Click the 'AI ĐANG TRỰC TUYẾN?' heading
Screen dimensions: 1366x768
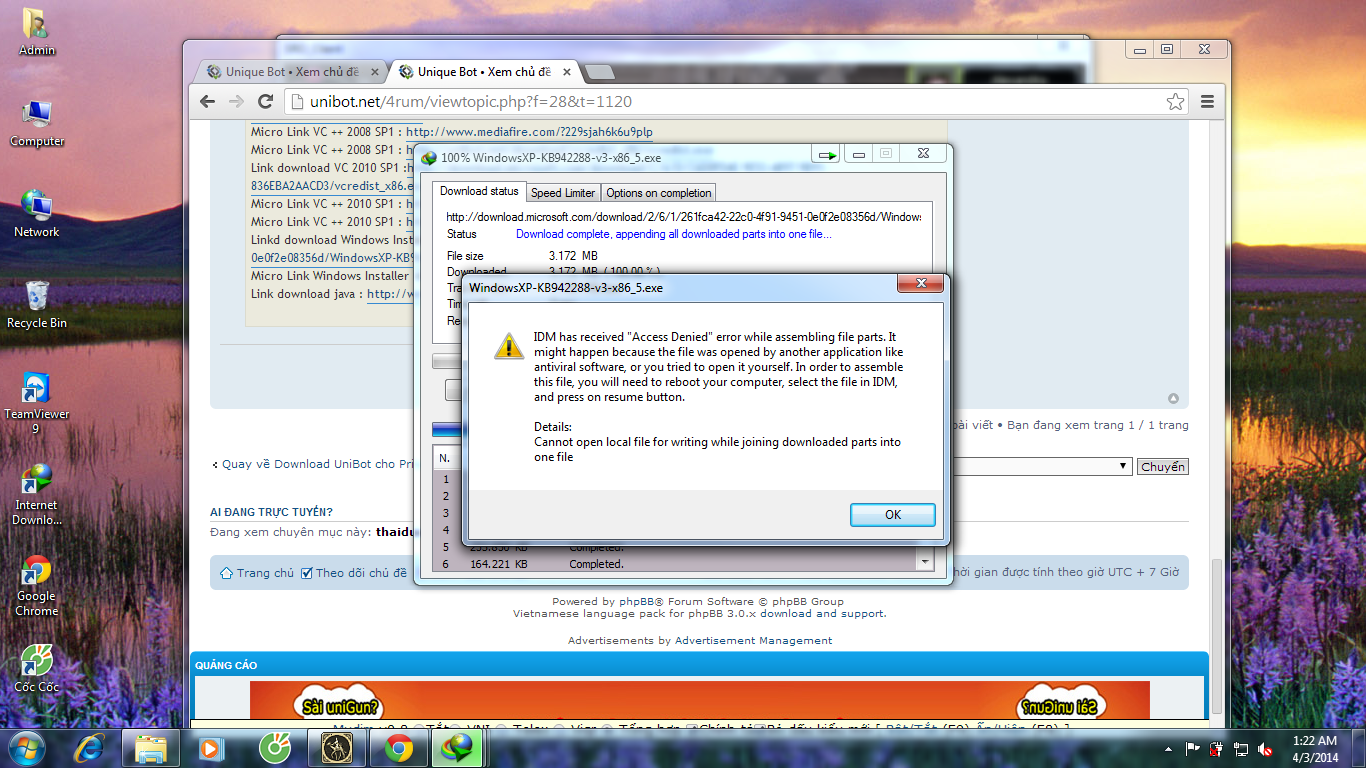[x=271, y=512]
